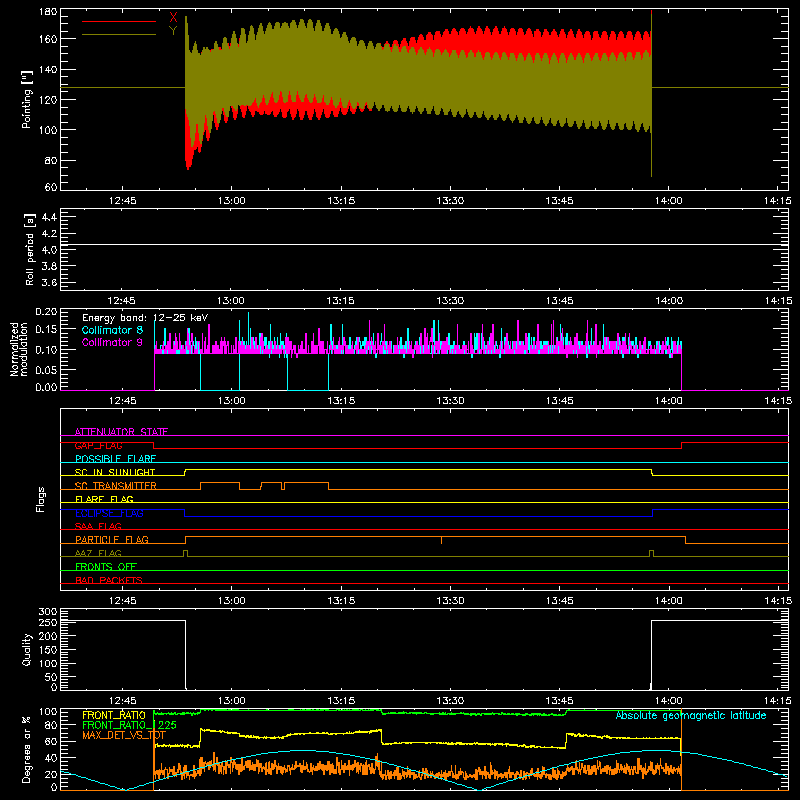Screen dimensions: 800x800
Task: Select the Quality axis title
Action: (27, 649)
